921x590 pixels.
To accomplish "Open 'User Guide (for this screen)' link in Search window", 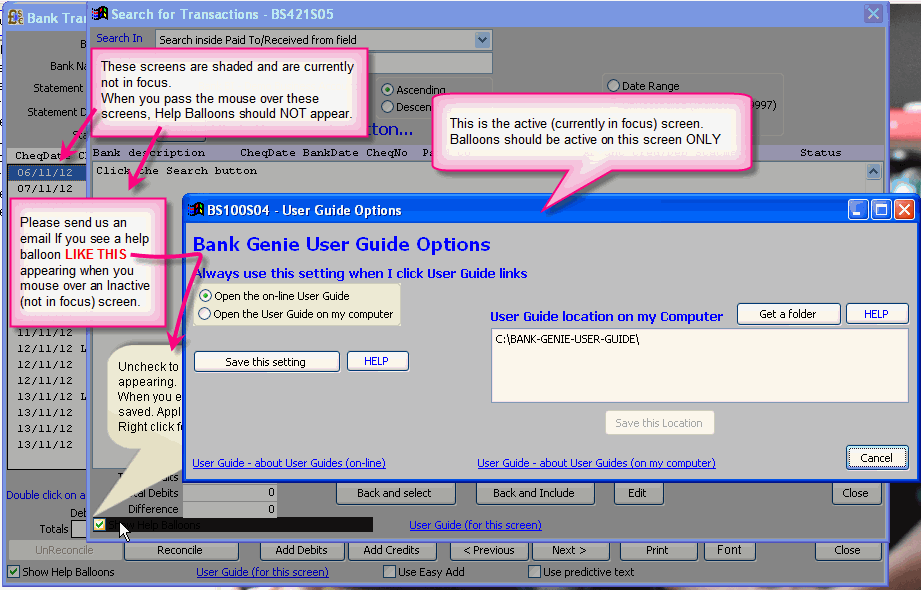I will click(475, 525).
